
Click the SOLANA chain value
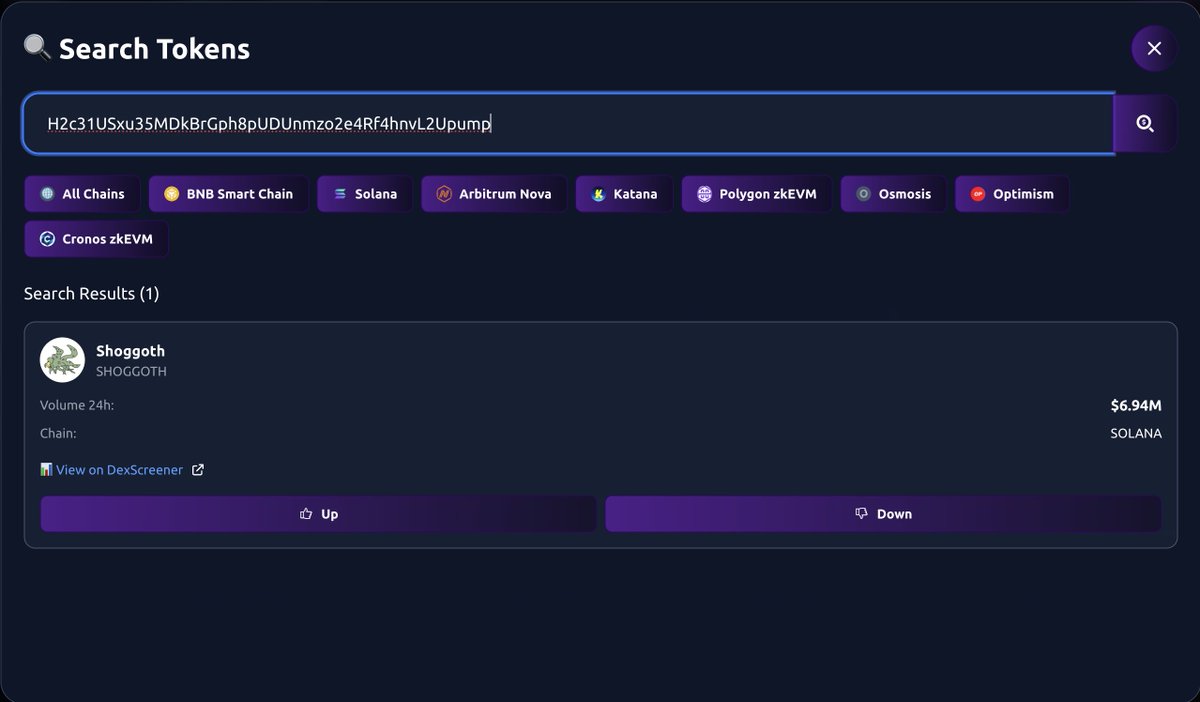pos(1136,434)
